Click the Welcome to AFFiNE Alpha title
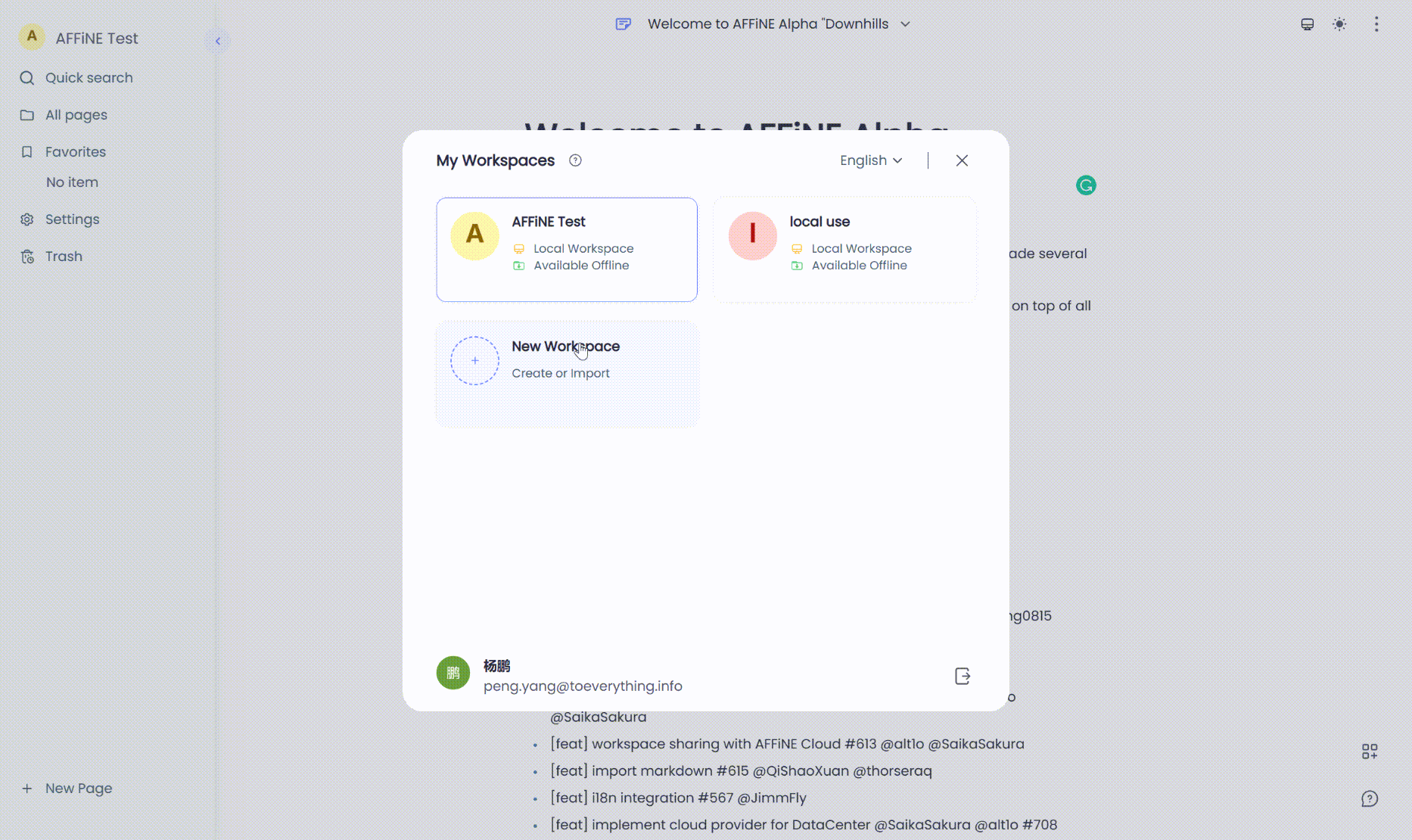This screenshot has width=1412, height=840. (768, 24)
